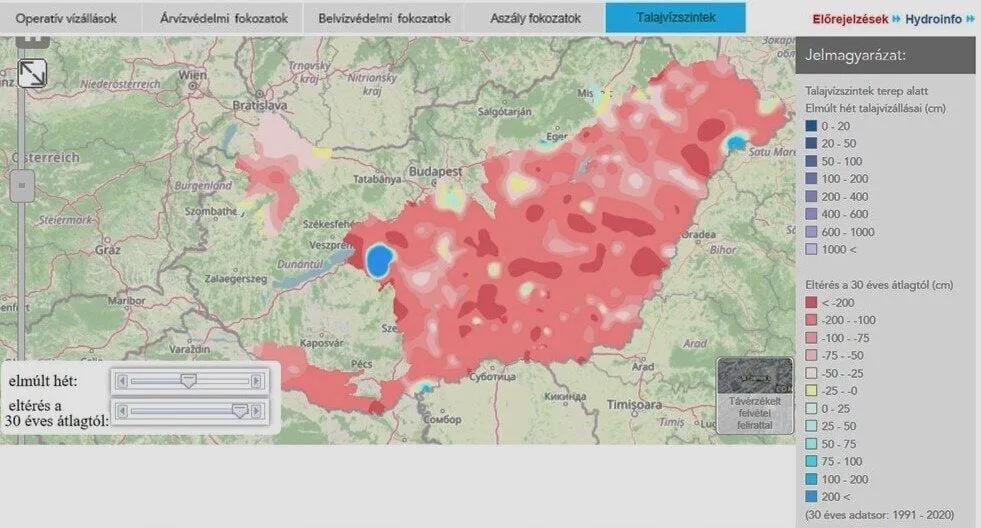
Task: Click the right arrow of elmúlt hét slider
Action: tap(256, 381)
